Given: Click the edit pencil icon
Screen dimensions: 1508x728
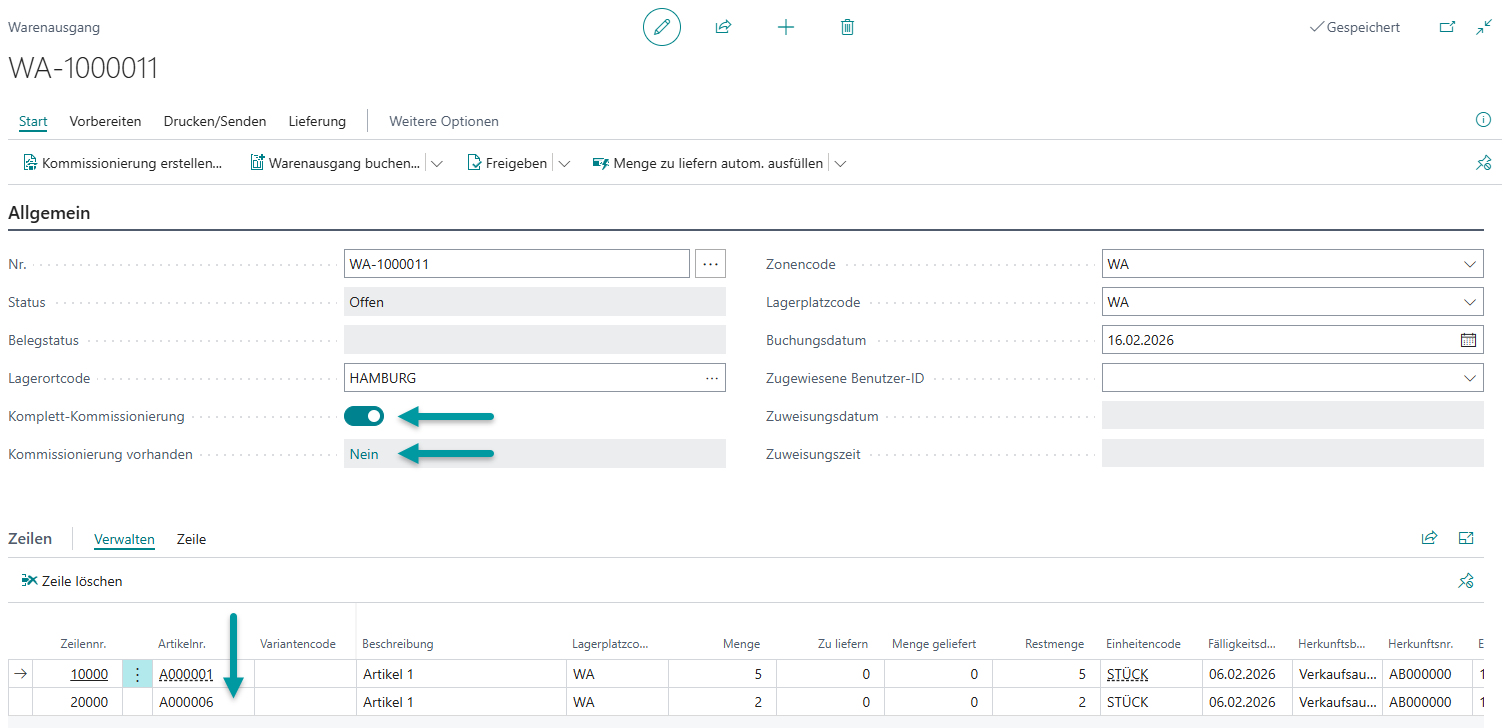Looking at the screenshot, I should pyautogui.click(x=661, y=28).
